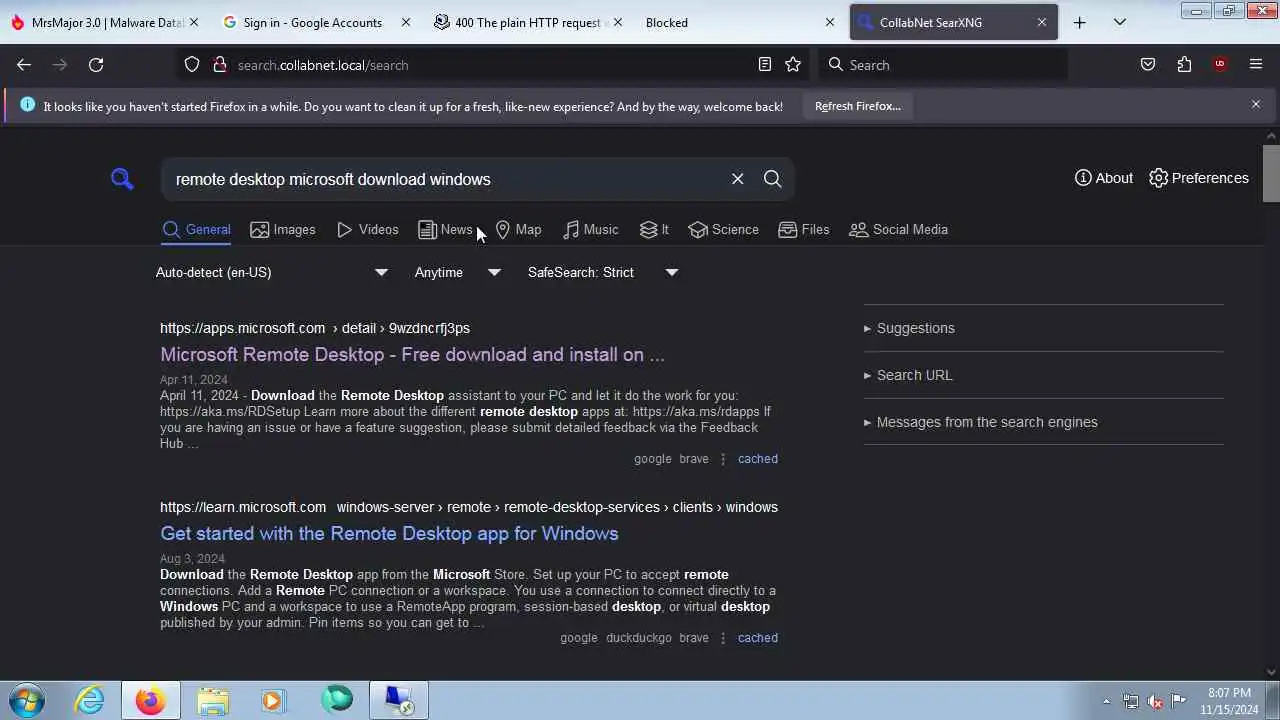Viewport: 1280px width, 720px height.
Task: Open Get started with Remote Desktop app link
Action: 389,534
